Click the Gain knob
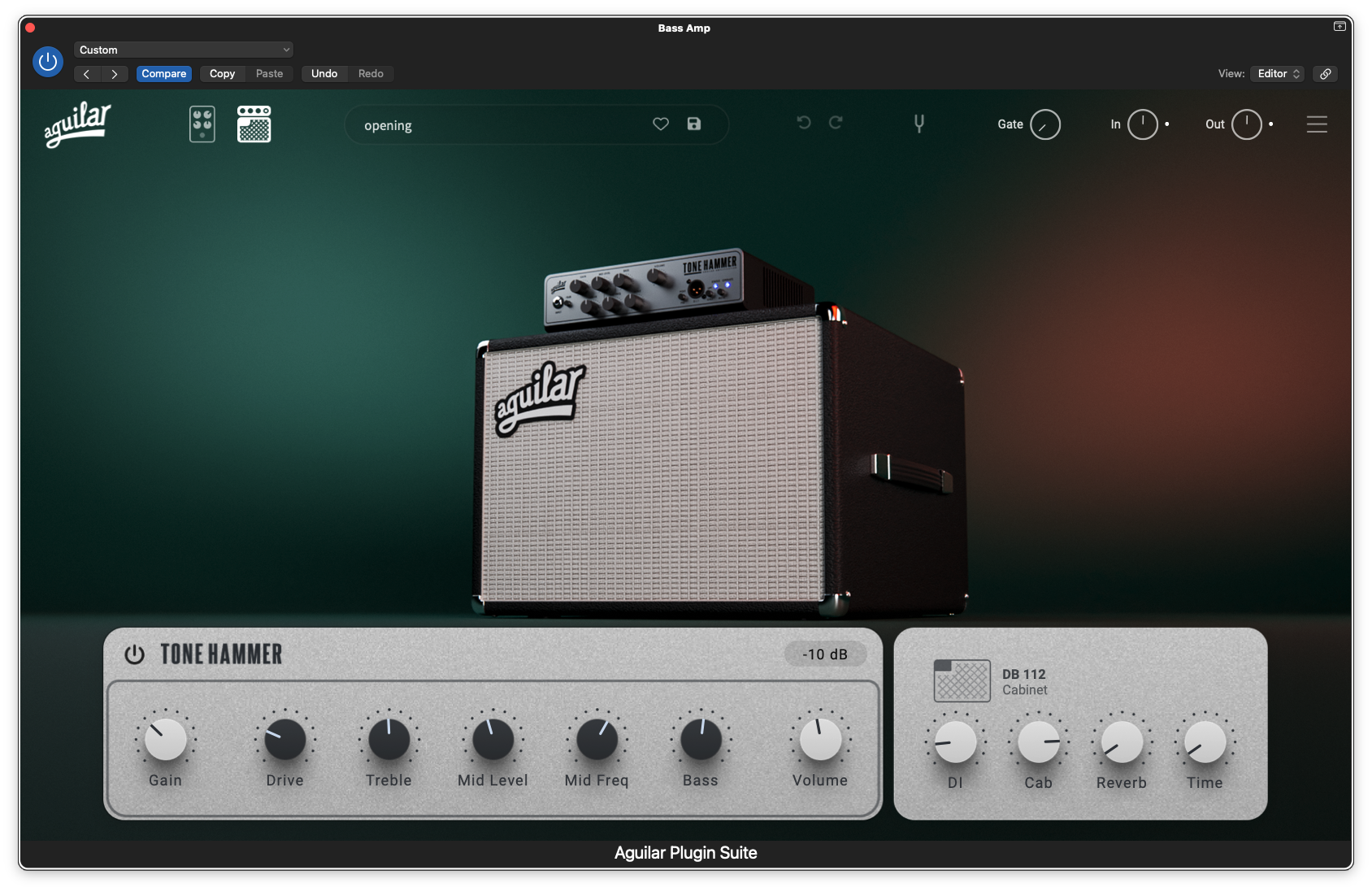Screen dimensions: 1372x892 coord(166,740)
